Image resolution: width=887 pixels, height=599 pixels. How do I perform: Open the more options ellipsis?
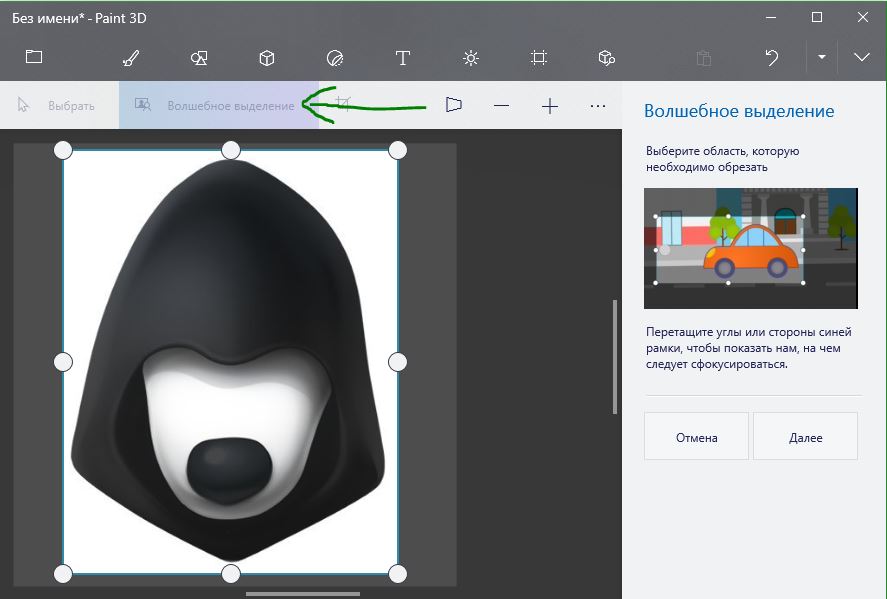click(x=598, y=106)
